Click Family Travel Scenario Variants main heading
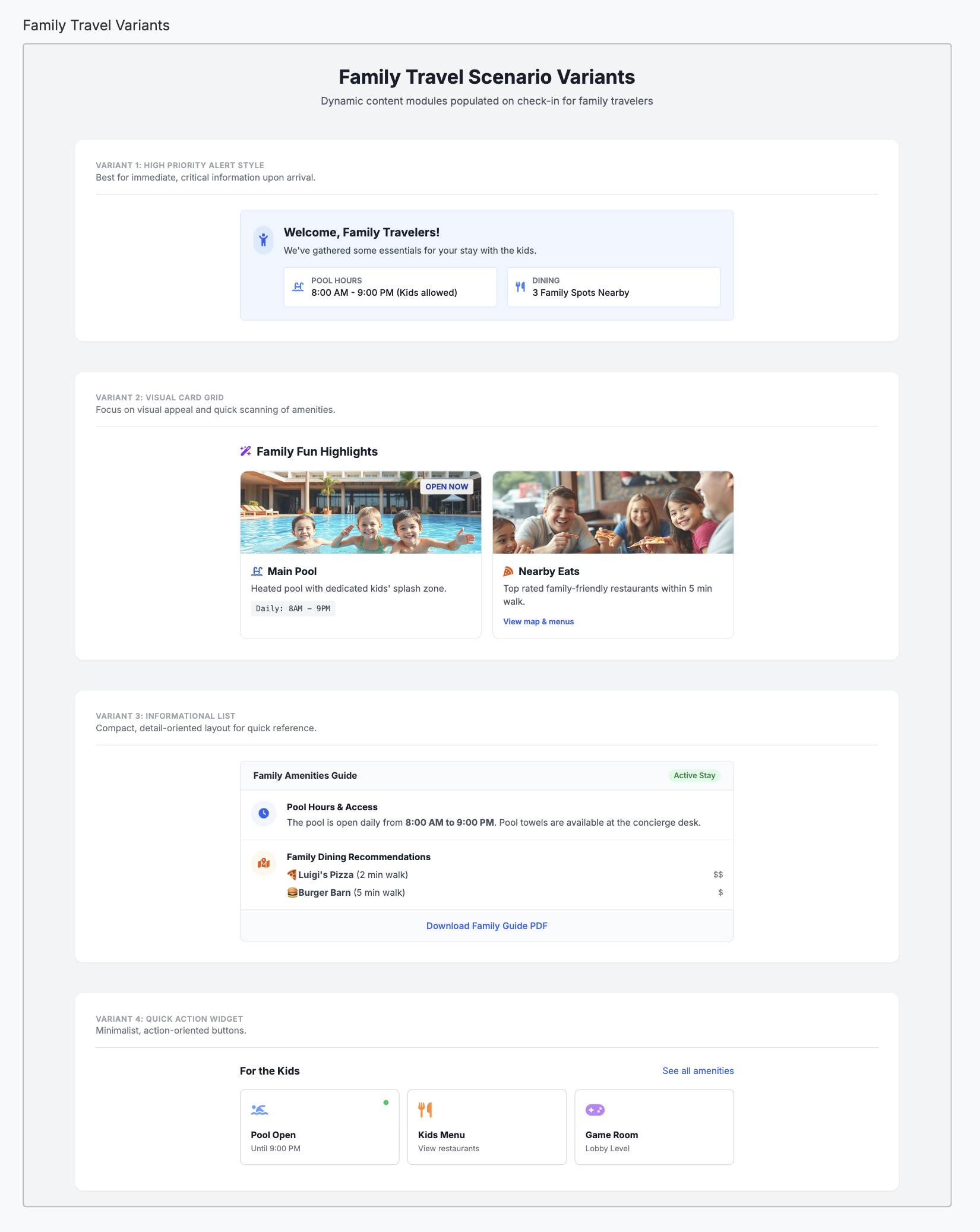Image resolution: width=980 pixels, height=1232 pixels. click(x=487, y=77)
